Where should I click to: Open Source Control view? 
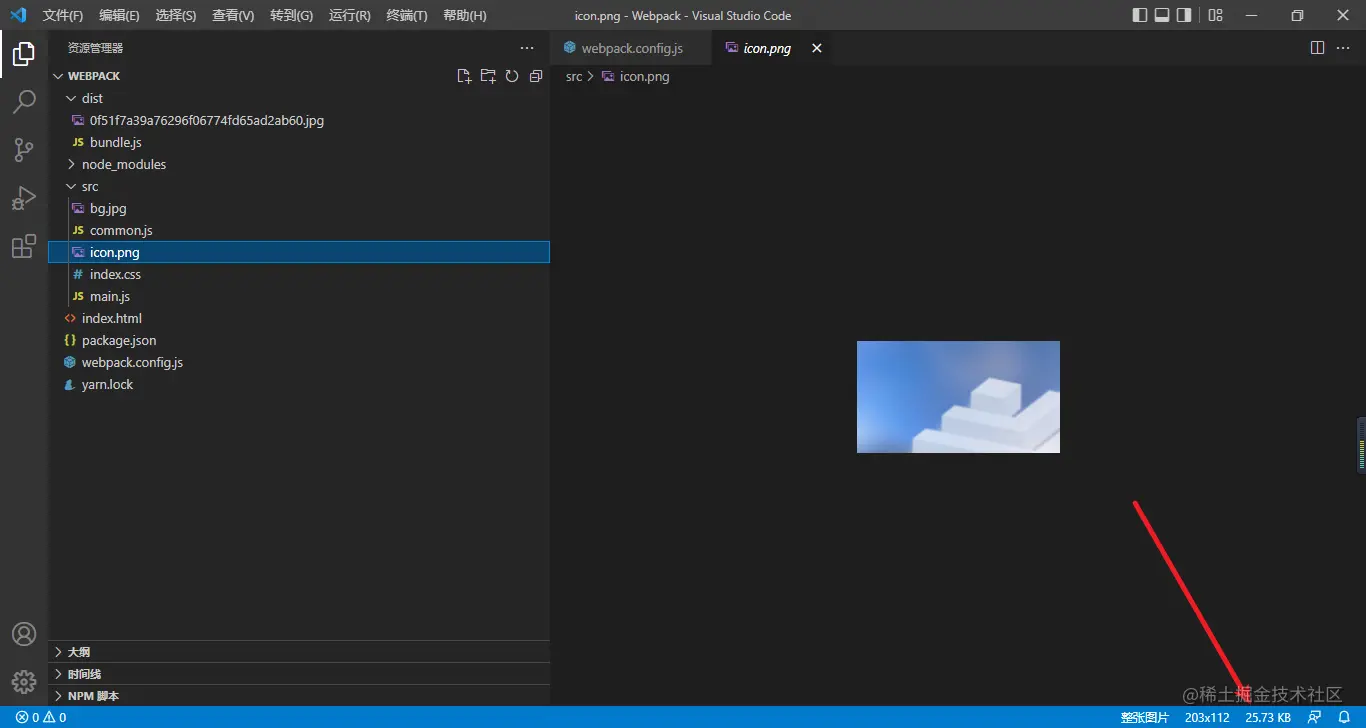(x=24, y=150)
